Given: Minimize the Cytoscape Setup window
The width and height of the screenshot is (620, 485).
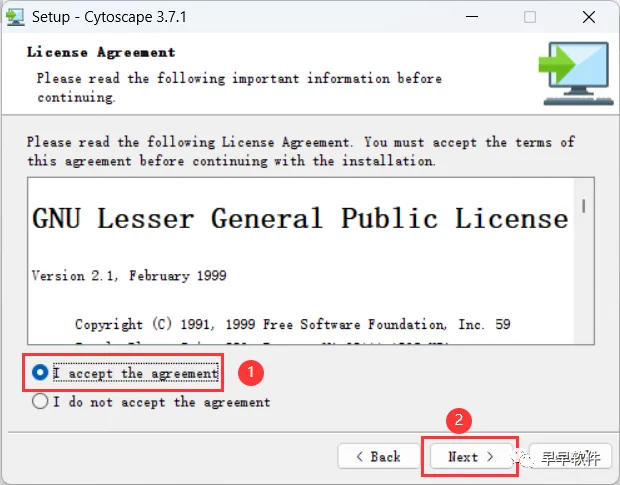Looking at the screenshot, I should point(472,17).
